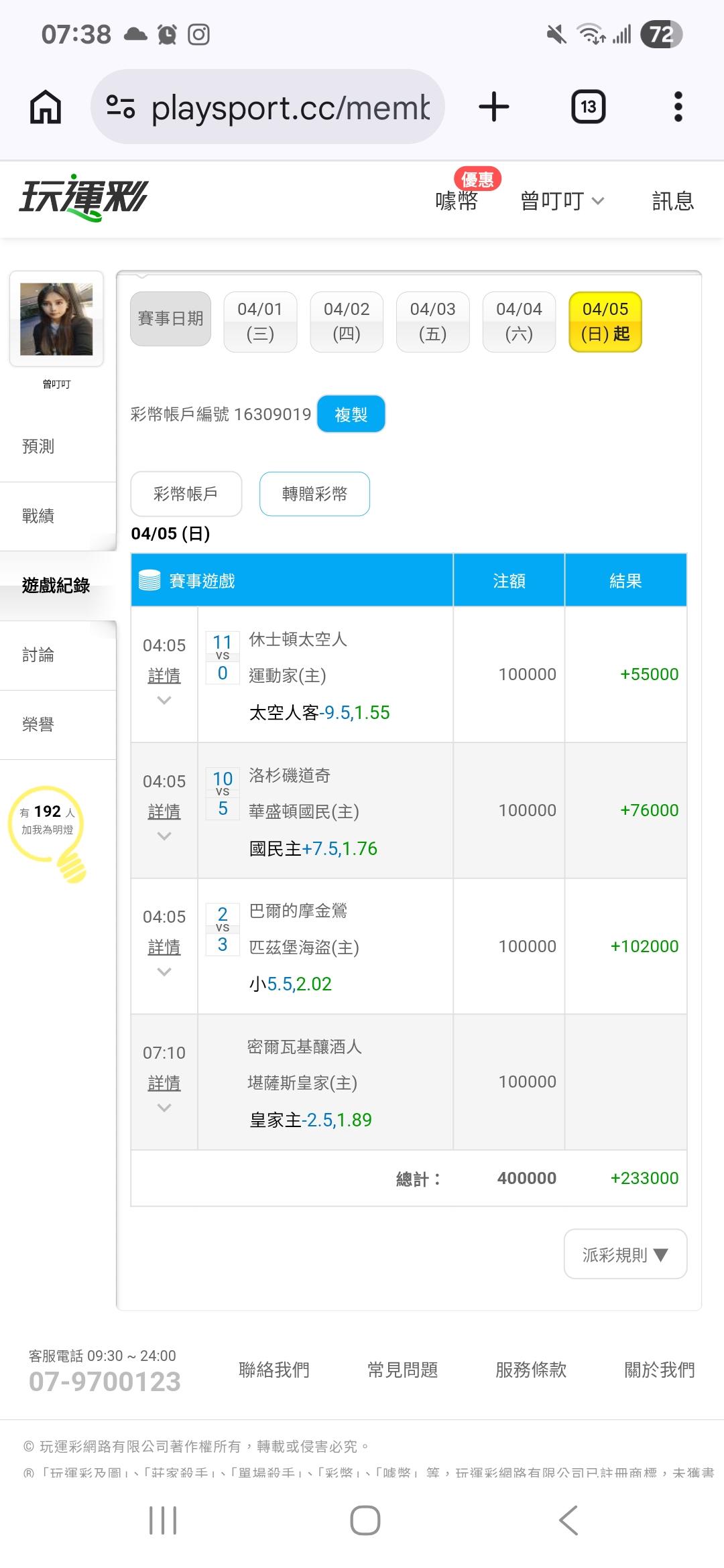Open the tab switcher showing 13 tabs
Image resolution: width=724 pixels, height=1568 pixels.
[x=588, y=107]
